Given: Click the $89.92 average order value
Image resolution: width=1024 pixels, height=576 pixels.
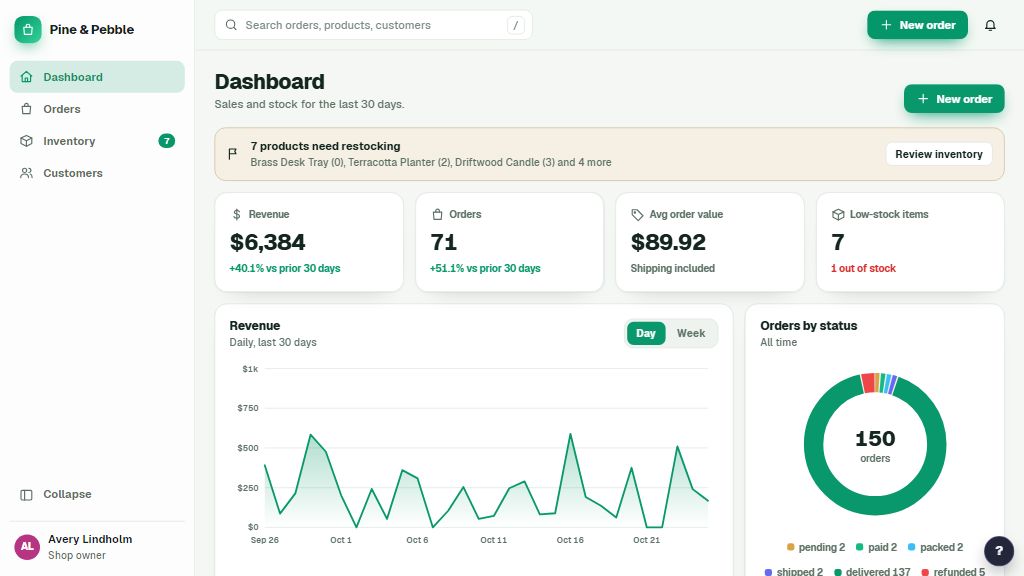Looking at the screenshot, I should pyautogui.click(x=668, y=242).
